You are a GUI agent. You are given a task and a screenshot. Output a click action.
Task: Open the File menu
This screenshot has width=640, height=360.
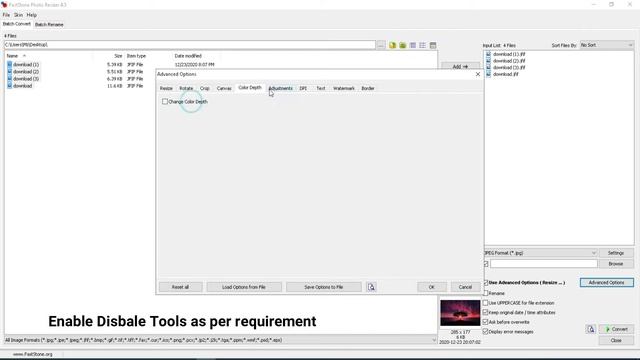(x=6, y=15)
